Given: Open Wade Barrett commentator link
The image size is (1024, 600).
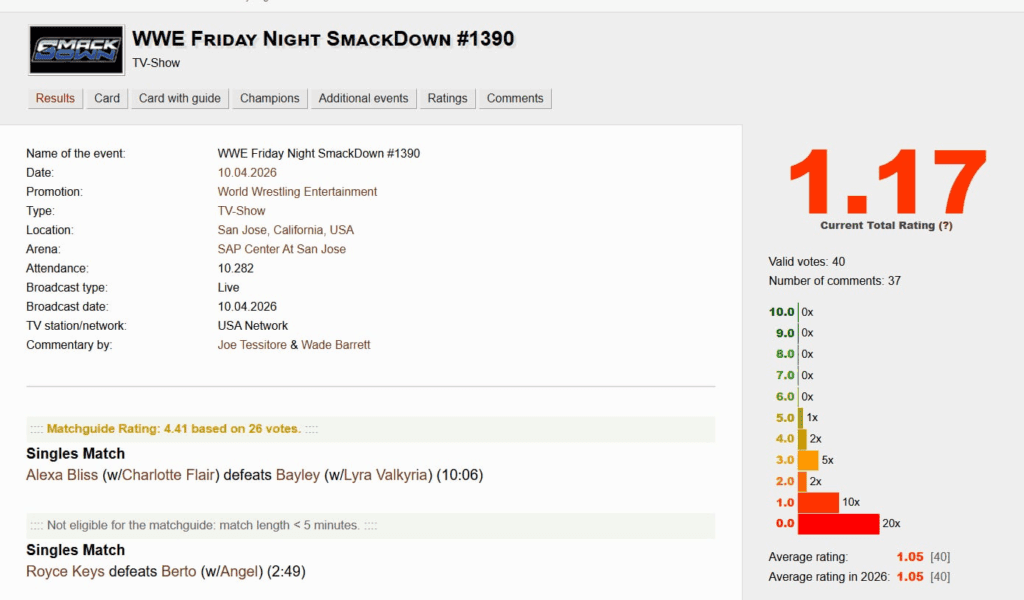Looking at the screenshot, I should coord(336,345).
